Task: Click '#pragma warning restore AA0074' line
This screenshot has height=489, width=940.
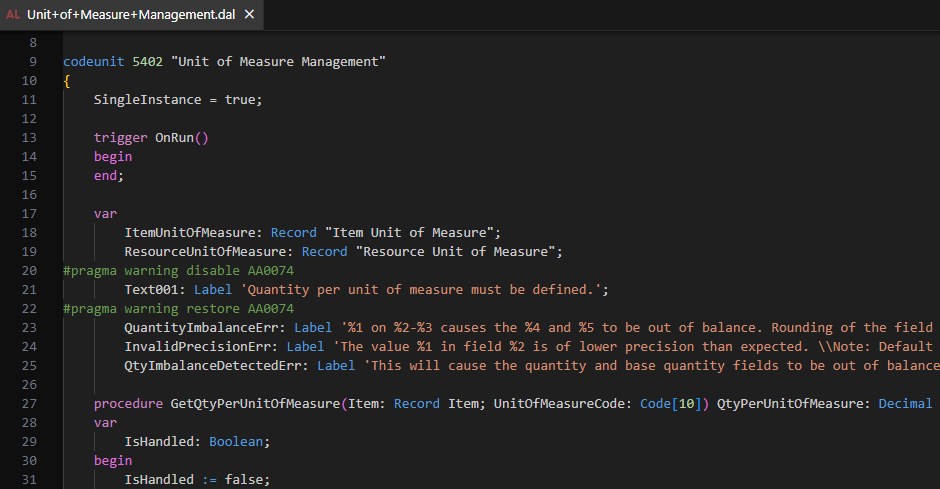Action: [179, 309]
